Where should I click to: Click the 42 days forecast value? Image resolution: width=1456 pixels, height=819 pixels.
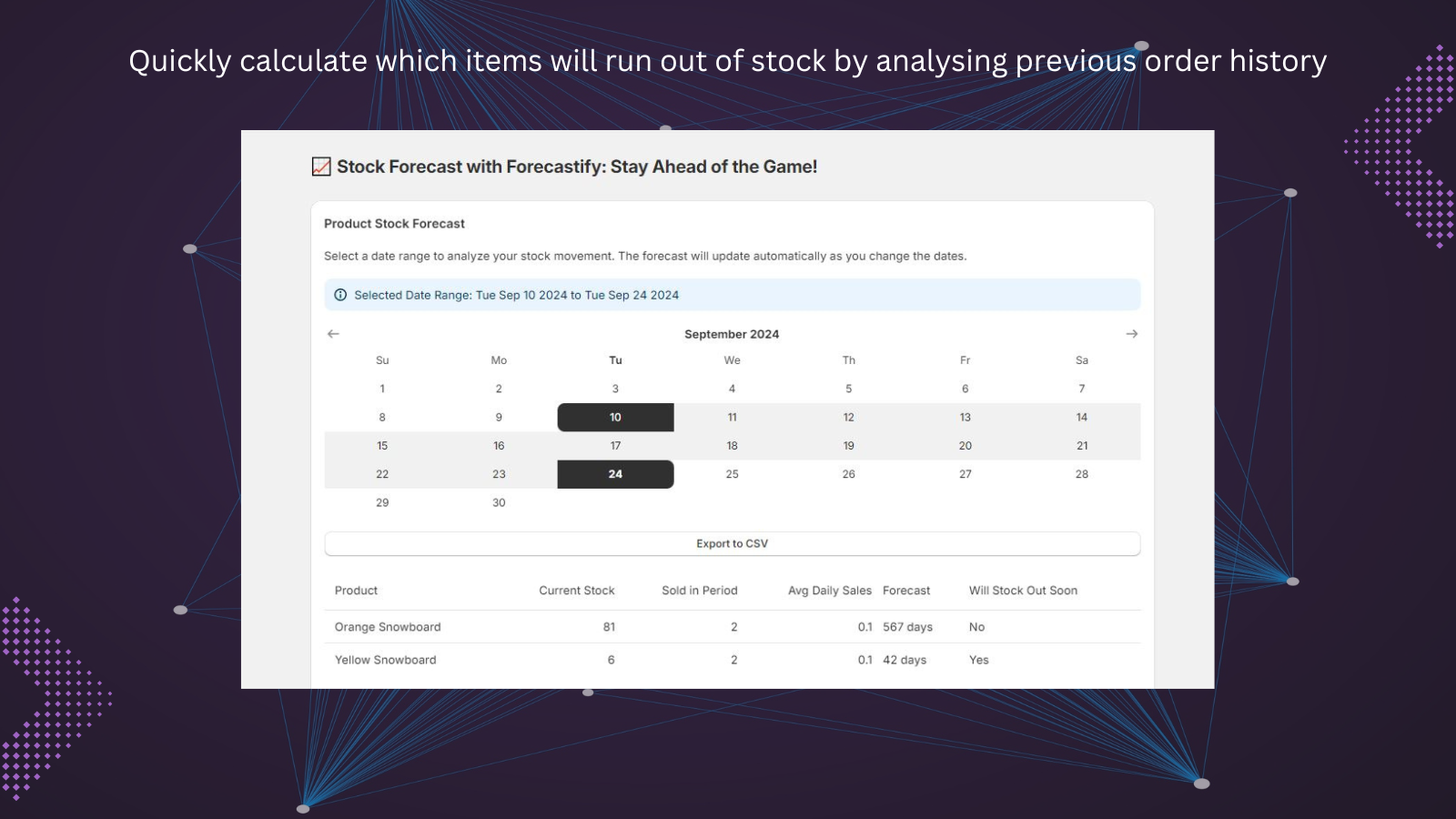(x=905, y=660)
